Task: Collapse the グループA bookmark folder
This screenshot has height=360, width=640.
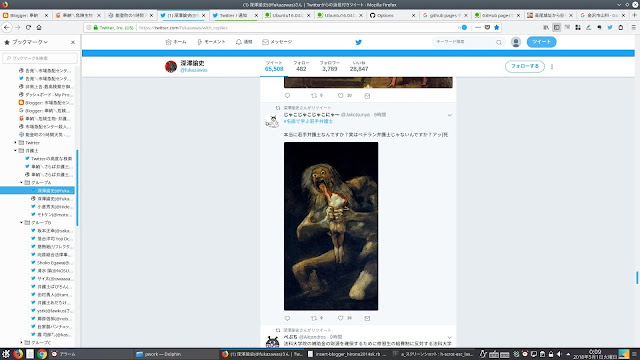Action: (21, 182)
